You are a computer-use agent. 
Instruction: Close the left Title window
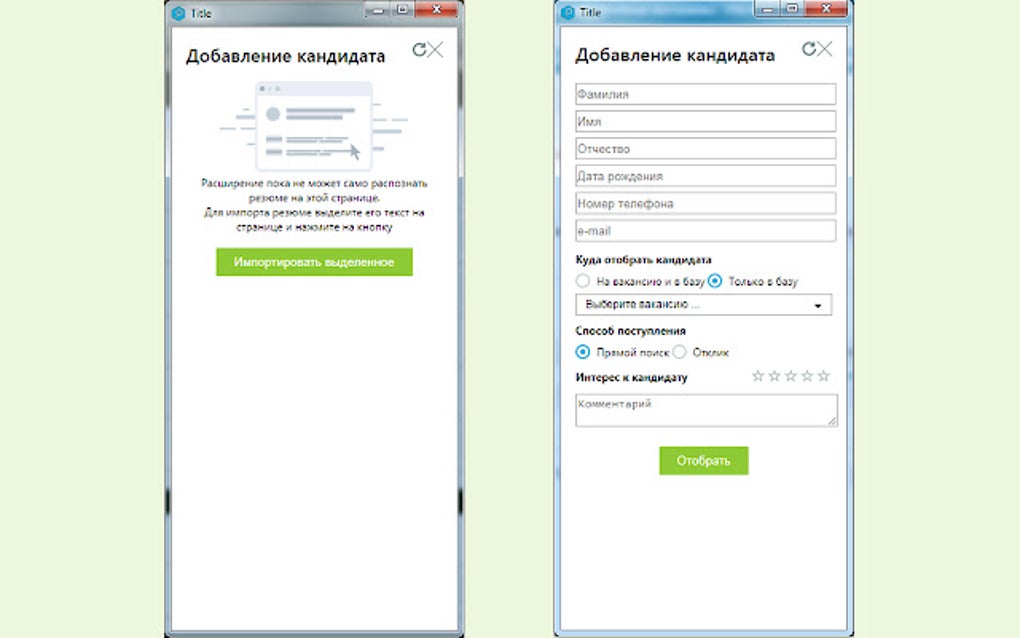pyautogui.click(x=437, y=10)
